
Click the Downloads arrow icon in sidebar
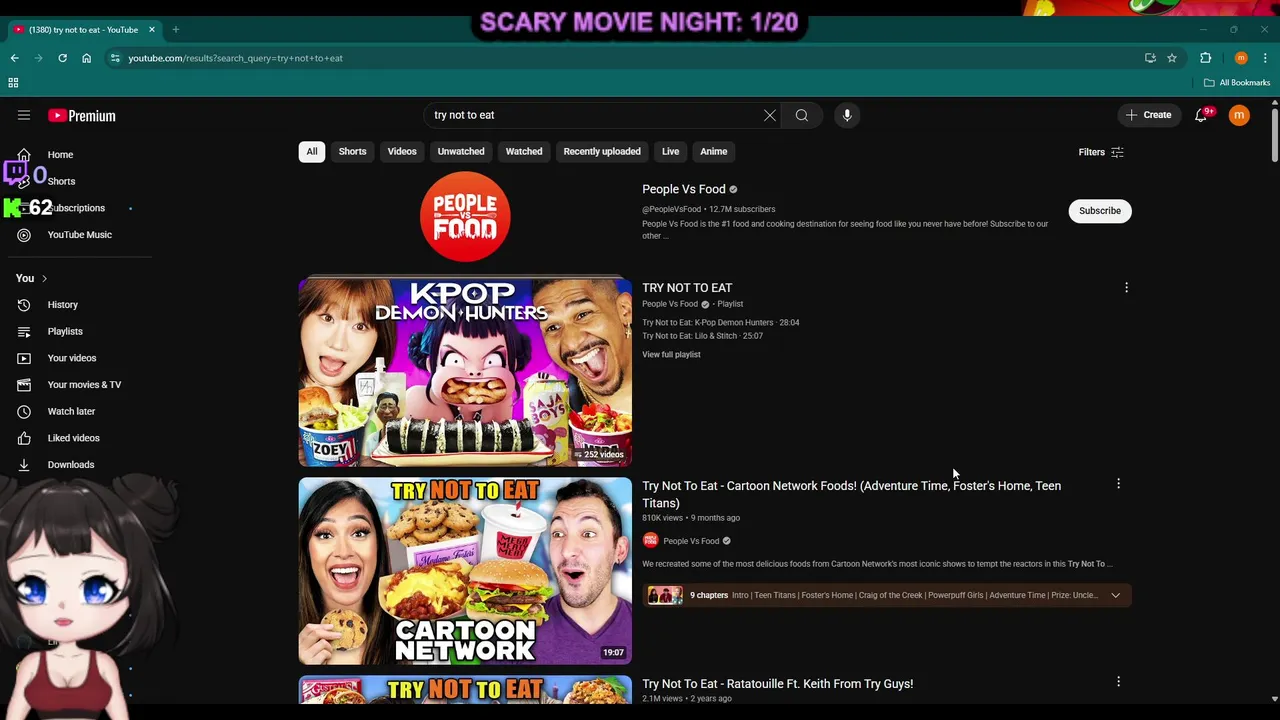pos(24,465)
